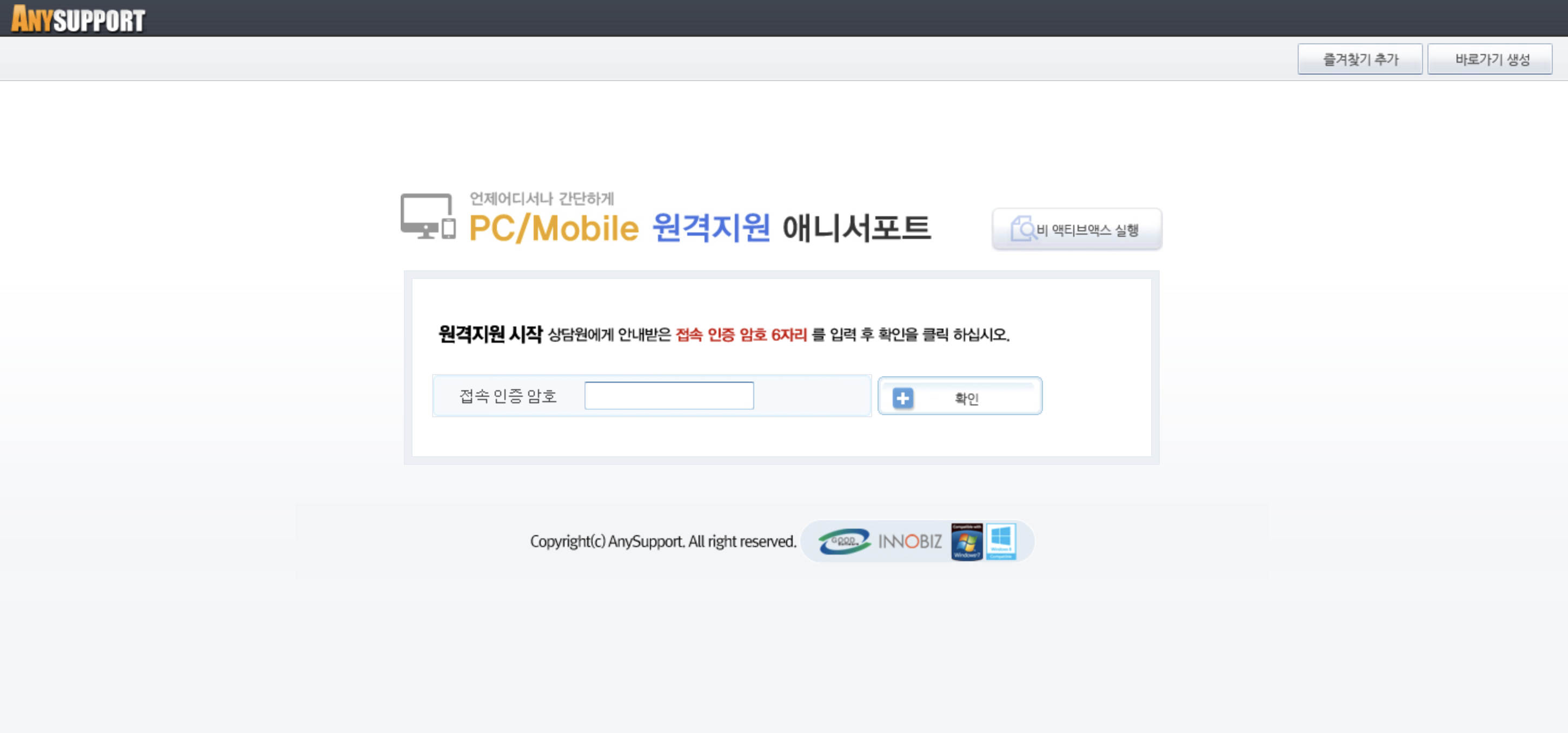The height and width of the screenshot is (733, 1568).
Task: Click the AnySupport logo in header
Action: click(x=78, y=18)
